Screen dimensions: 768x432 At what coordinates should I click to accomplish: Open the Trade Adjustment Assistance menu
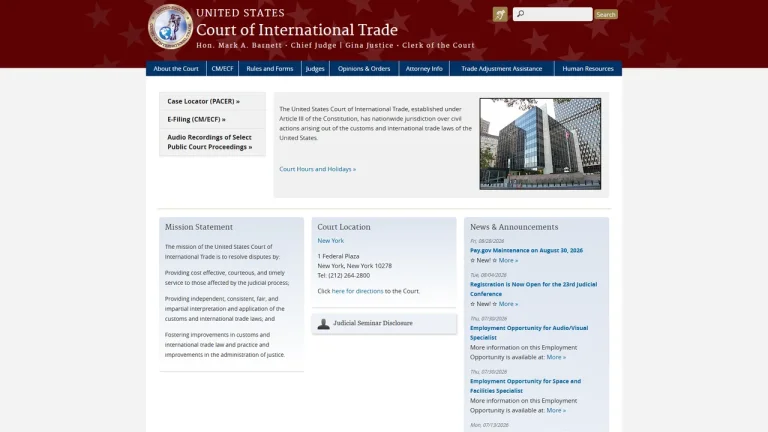click(502, 69)
